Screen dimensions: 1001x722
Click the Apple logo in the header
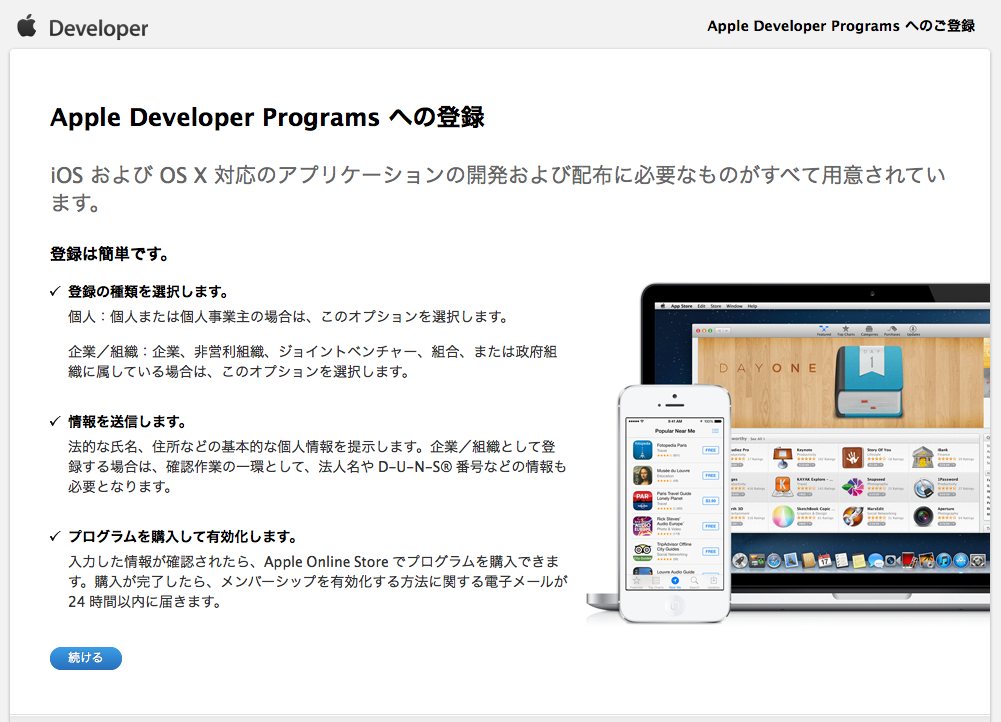pyautogui.click(x=26, y=26)
